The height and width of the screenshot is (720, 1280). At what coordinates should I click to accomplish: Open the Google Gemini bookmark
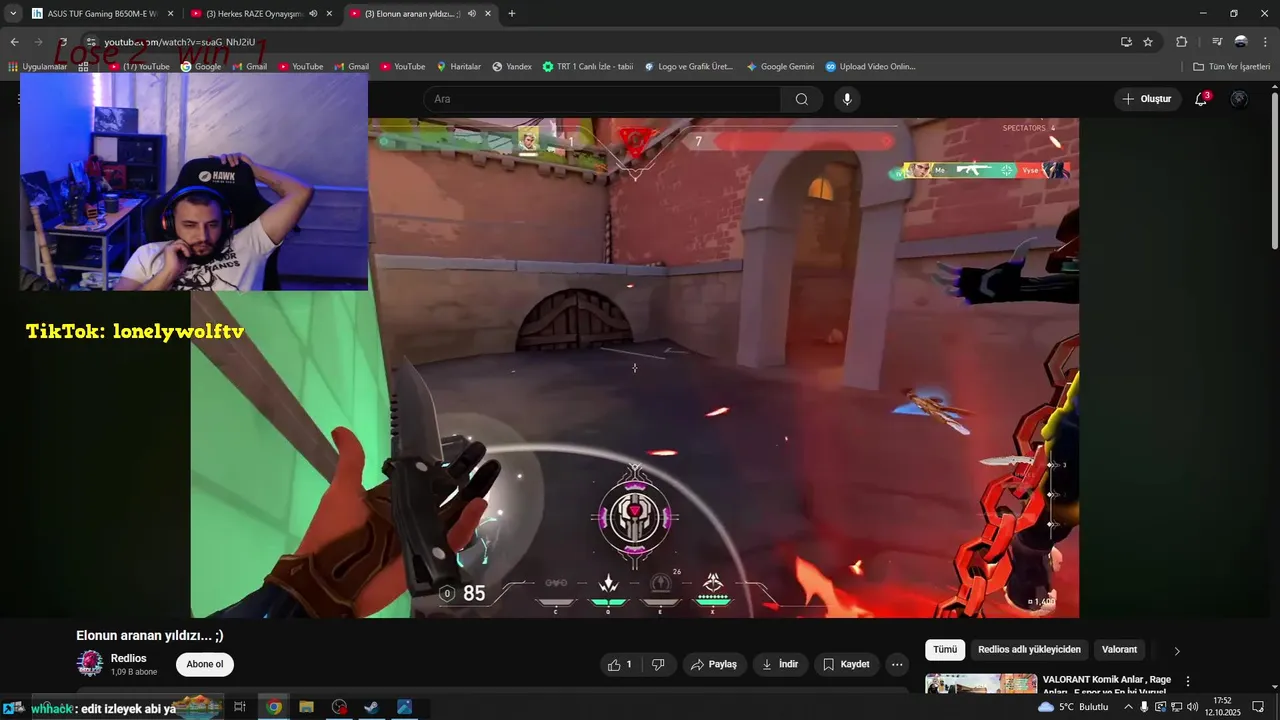780,67
